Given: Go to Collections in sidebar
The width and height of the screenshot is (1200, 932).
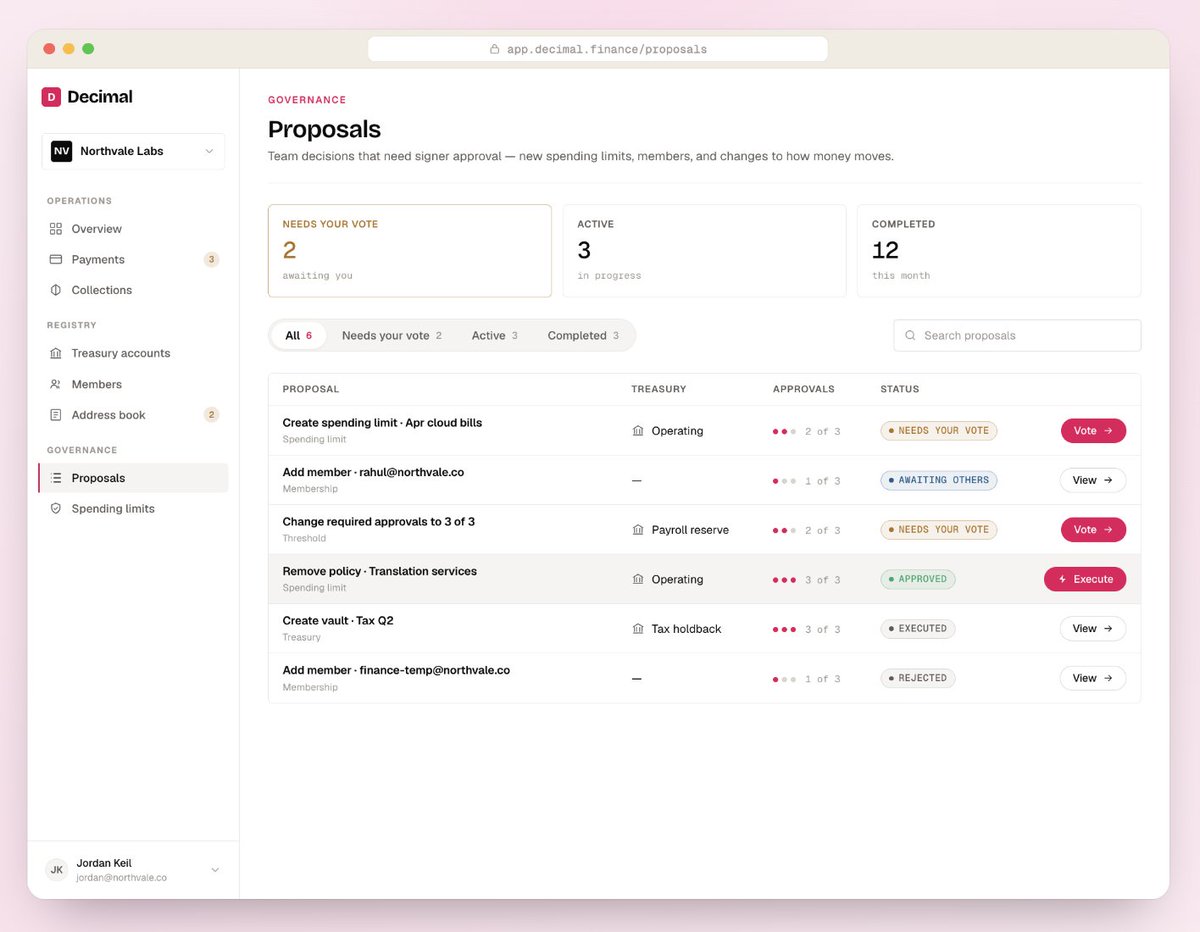Looking at the screenshot, I should click(x=133, y=290).
